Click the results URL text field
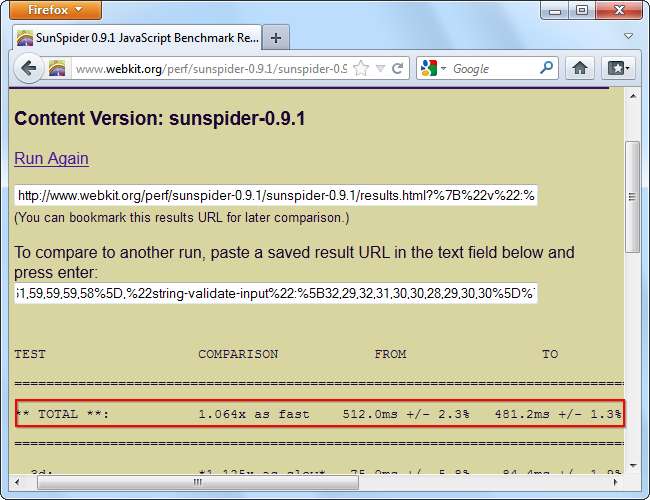 [276, 195]
